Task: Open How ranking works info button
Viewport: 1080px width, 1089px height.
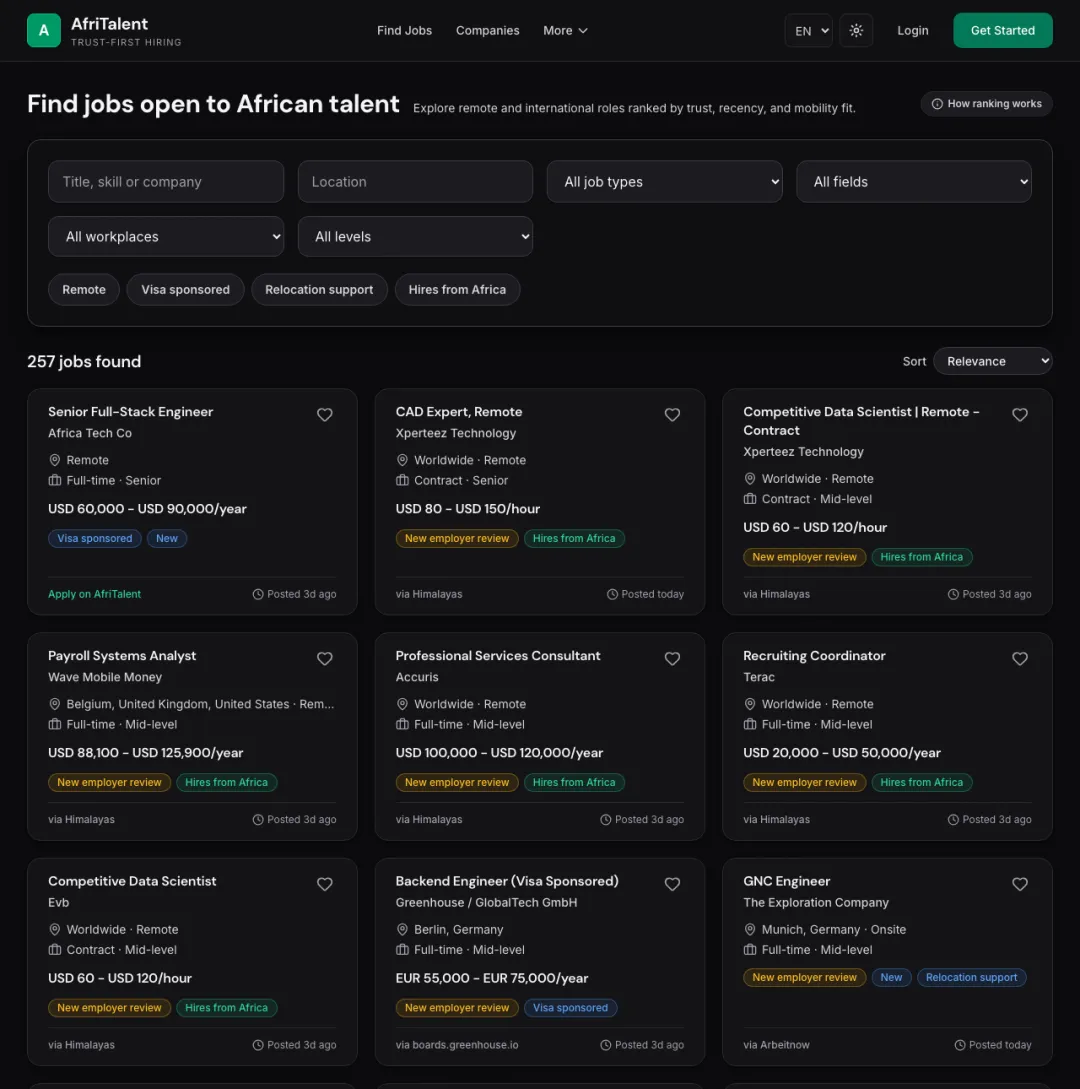Action: pyautogui.click(x=986, y=103)
